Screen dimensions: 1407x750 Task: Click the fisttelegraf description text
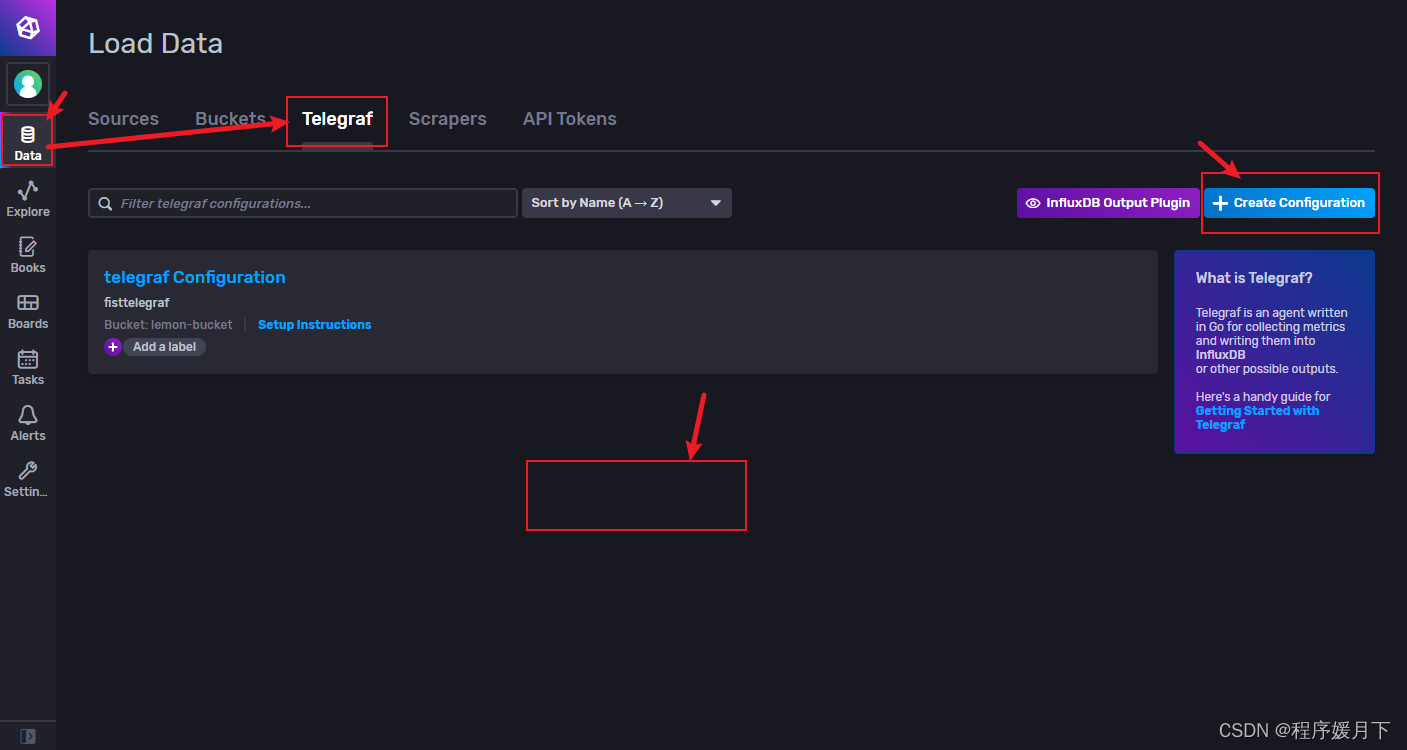137,302
